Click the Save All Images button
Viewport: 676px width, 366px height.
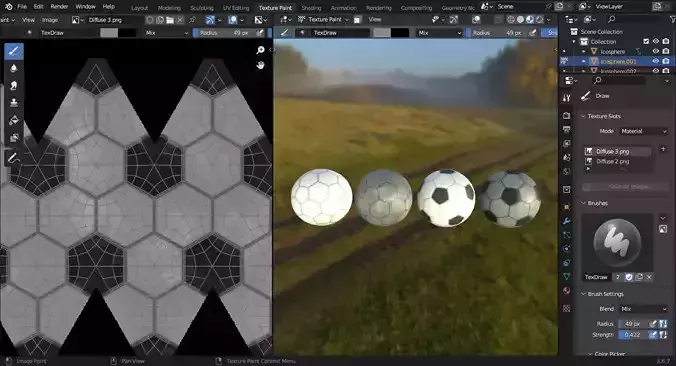click(x=624, y=187)
